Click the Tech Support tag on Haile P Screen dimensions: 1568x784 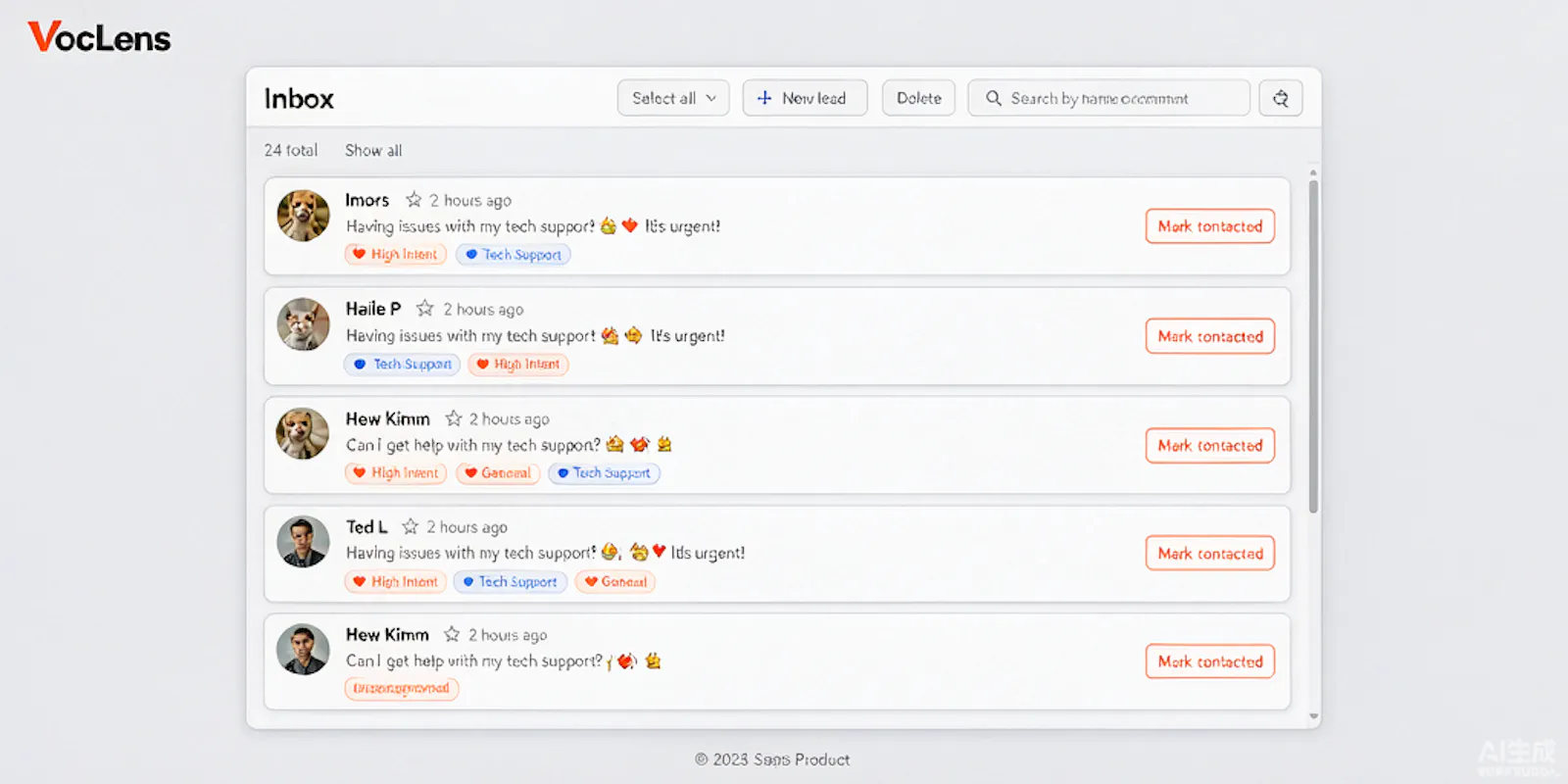pos(403,364)
